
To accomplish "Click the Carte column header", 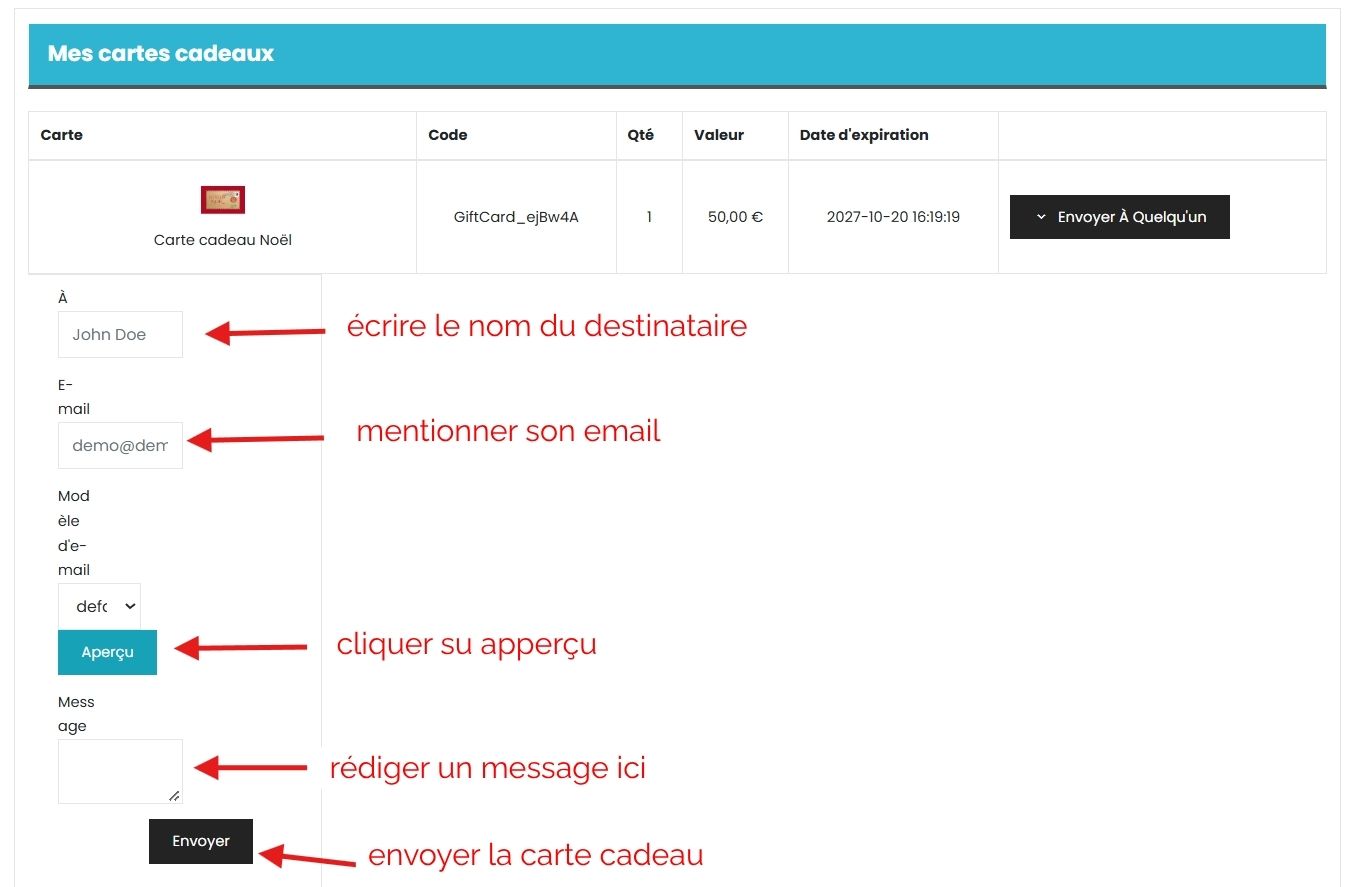I will [x=62, y=135].
